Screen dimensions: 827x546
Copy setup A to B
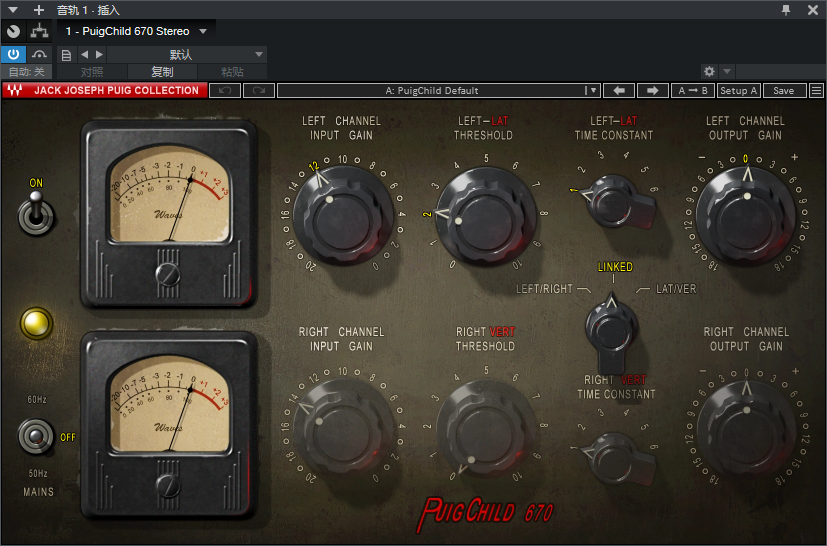pyautogui.click(x=693, y=90)
